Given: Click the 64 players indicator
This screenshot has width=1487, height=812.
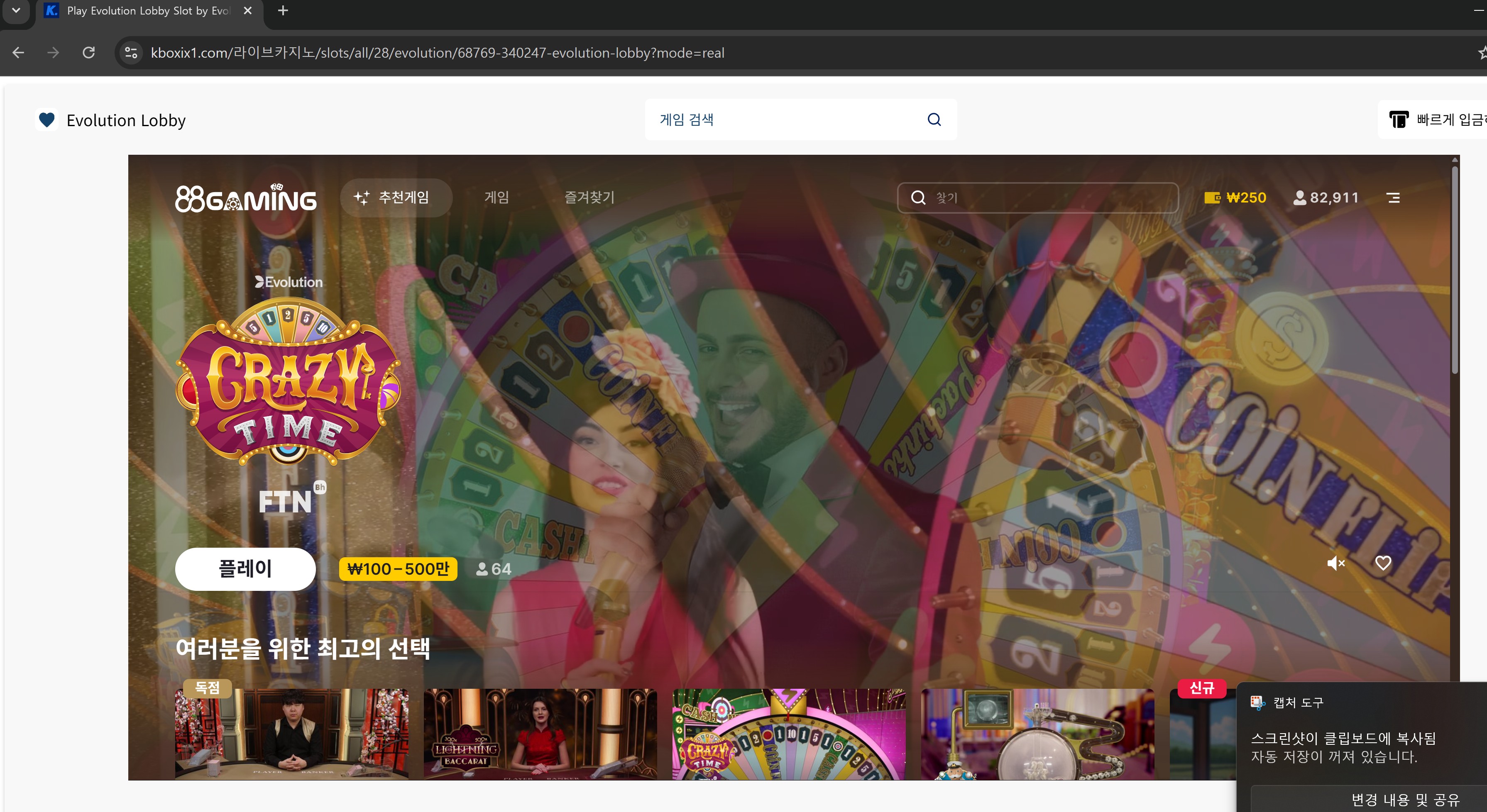Looking at the screenshot, I should (x=494, y=569).
